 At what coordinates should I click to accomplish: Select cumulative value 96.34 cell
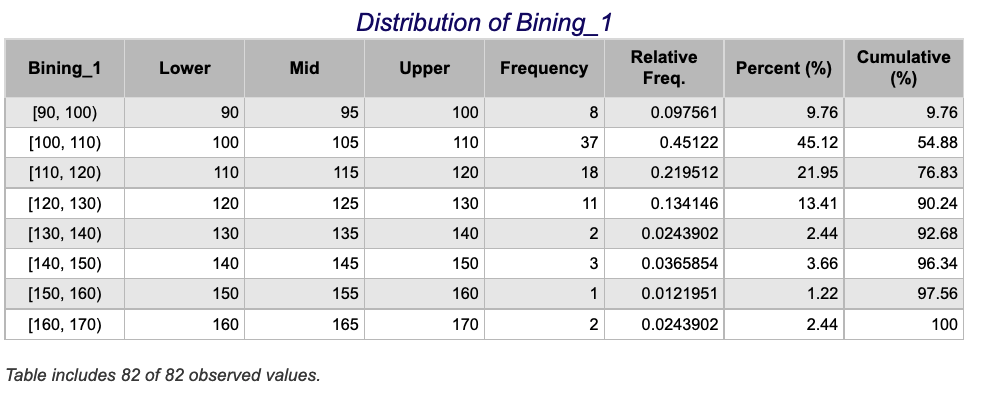903,264
